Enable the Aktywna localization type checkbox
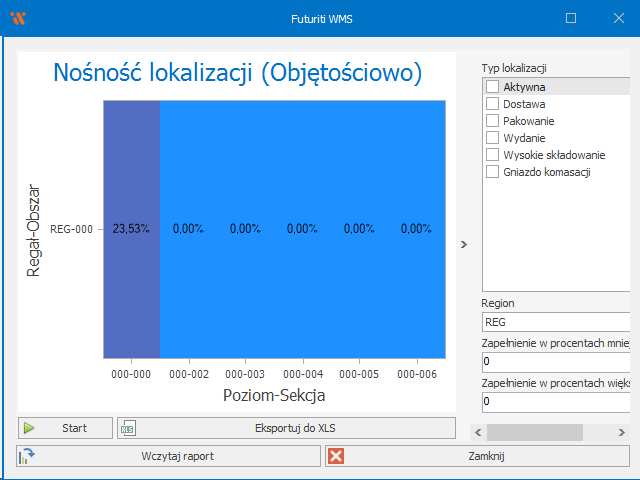The height and width of the screenshot is (480, 640). 492,87
